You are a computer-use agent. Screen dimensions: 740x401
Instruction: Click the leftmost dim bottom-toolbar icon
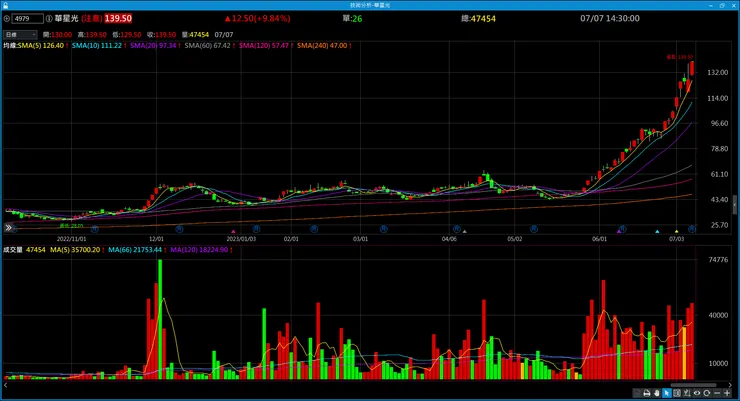pyautogui.click(x=637, y=393)
